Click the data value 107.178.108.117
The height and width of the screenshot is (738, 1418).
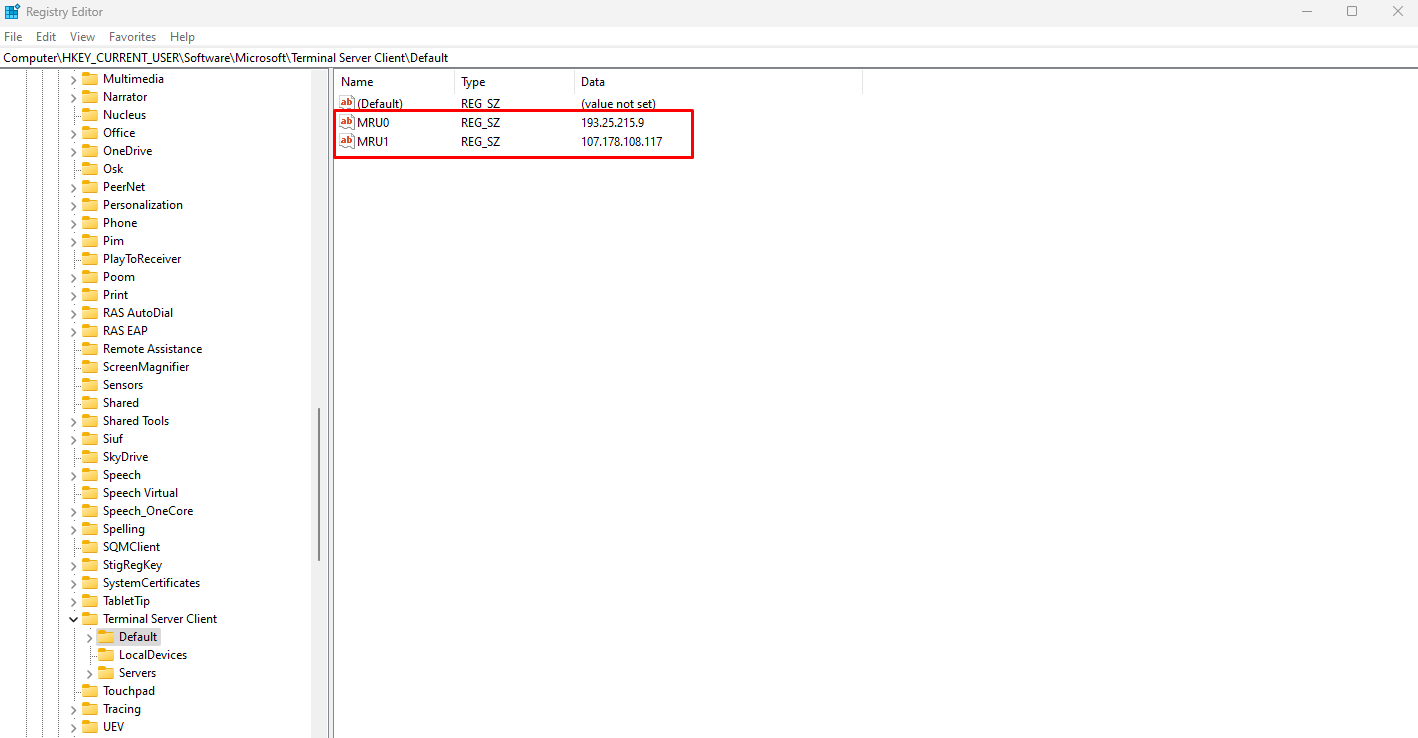pos(621,141)
